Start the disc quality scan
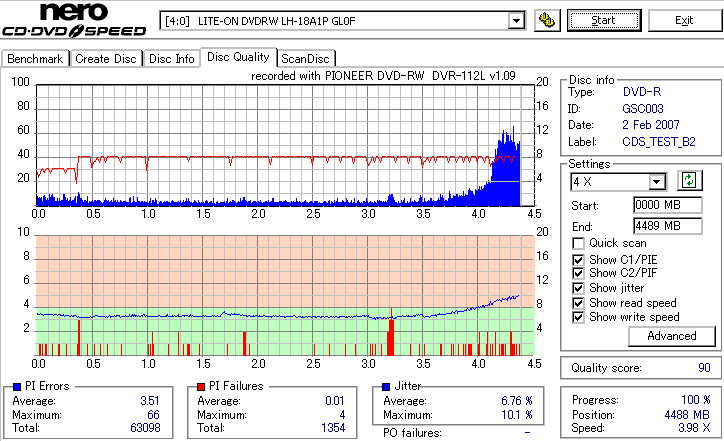The width and height of the screenshot is (724, 441). pos(604,21)
